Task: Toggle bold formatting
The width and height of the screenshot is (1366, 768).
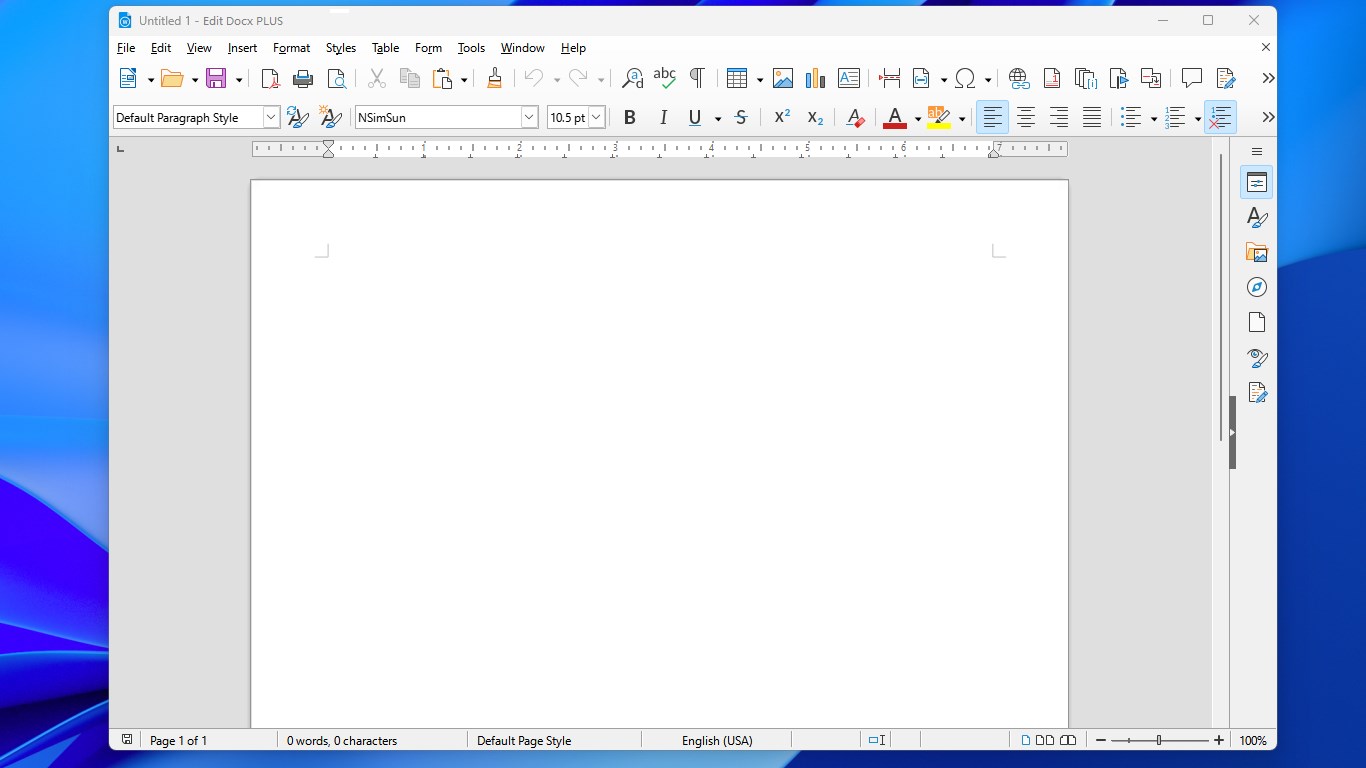Action: (x=629, y=117)
